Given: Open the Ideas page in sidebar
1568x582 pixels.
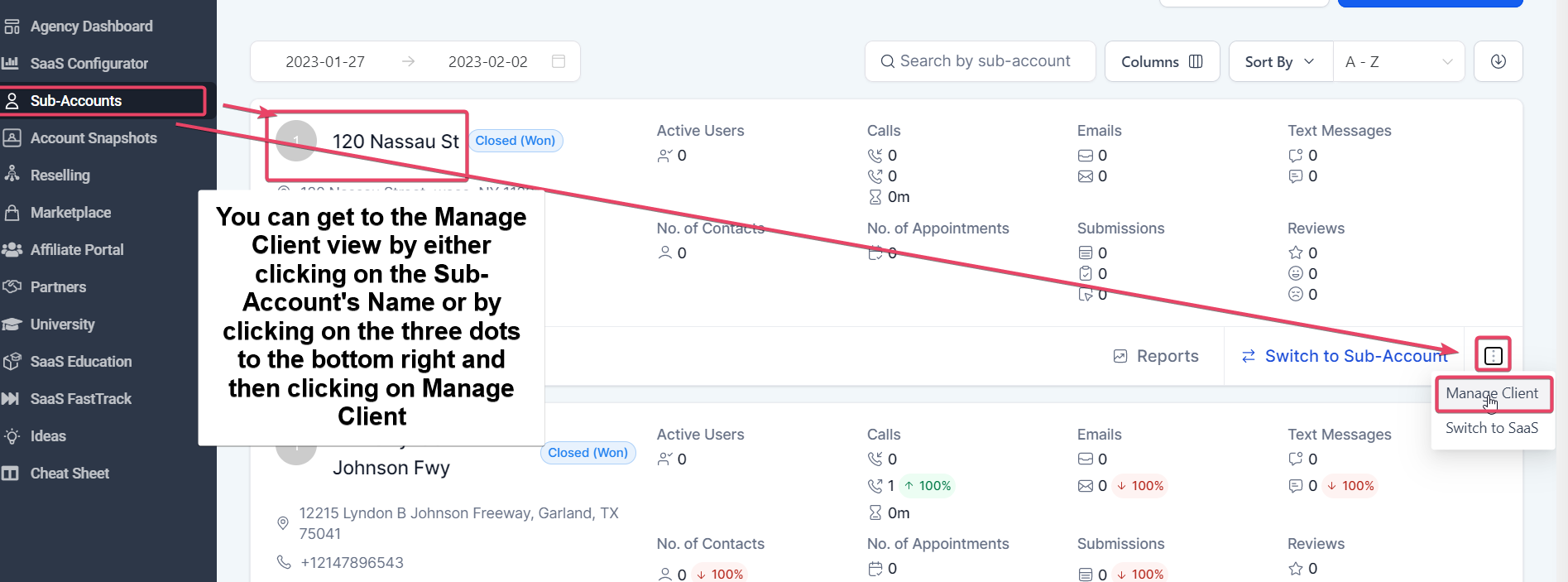Looking at the screenshot, I should point(48,436).
